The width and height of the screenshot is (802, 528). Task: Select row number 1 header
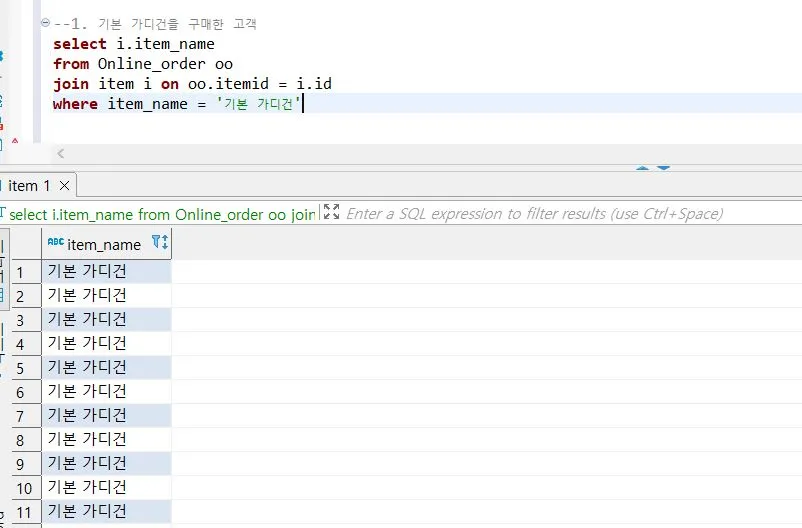pos(26,272)
